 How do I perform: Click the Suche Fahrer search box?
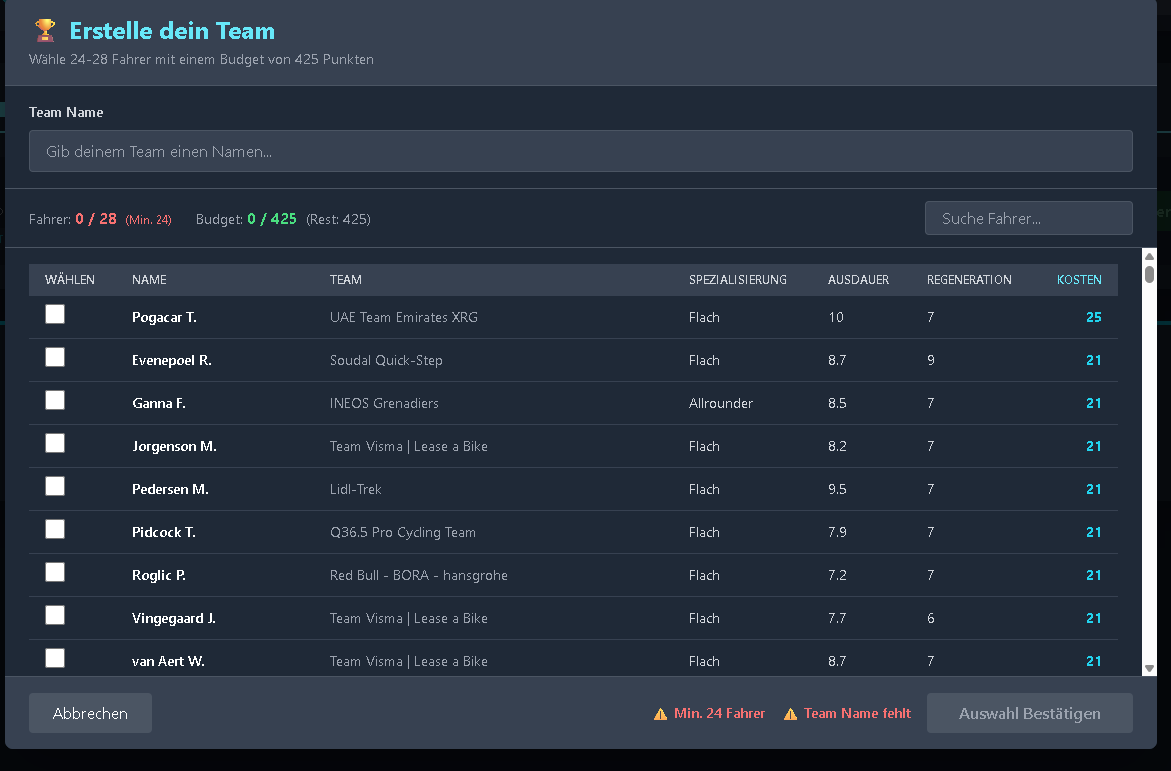click(x=1028, y=218)
